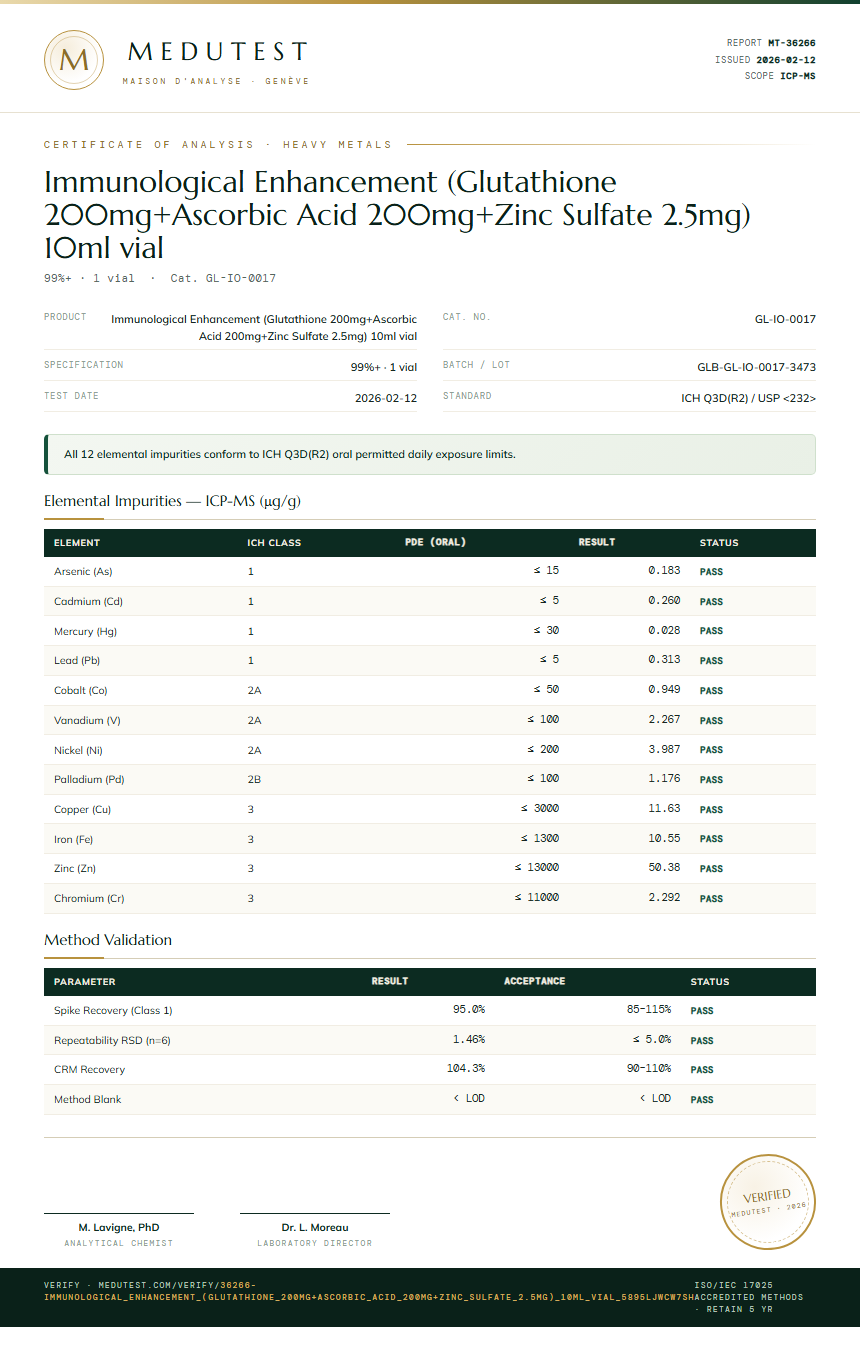860x1357 pixels.
Task: Select Repeatability result 1.46%
Action: click(469, 1040)
